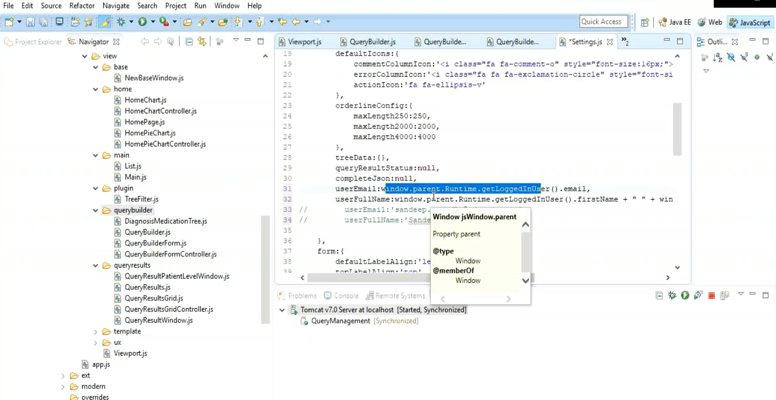Image resolution: width=776 pixels, height=400 pixels.
Task: Open the Refactor menu
Action: tap(84, 6)
